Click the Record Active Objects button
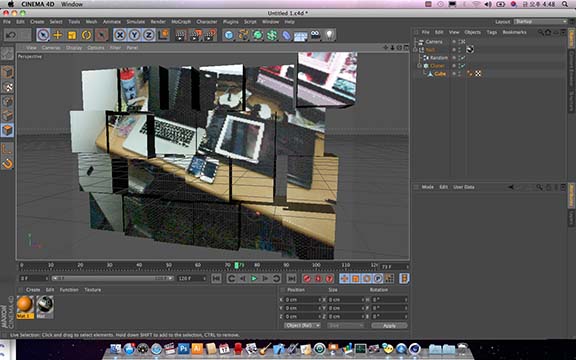The image size is (576, 360). 307,278
